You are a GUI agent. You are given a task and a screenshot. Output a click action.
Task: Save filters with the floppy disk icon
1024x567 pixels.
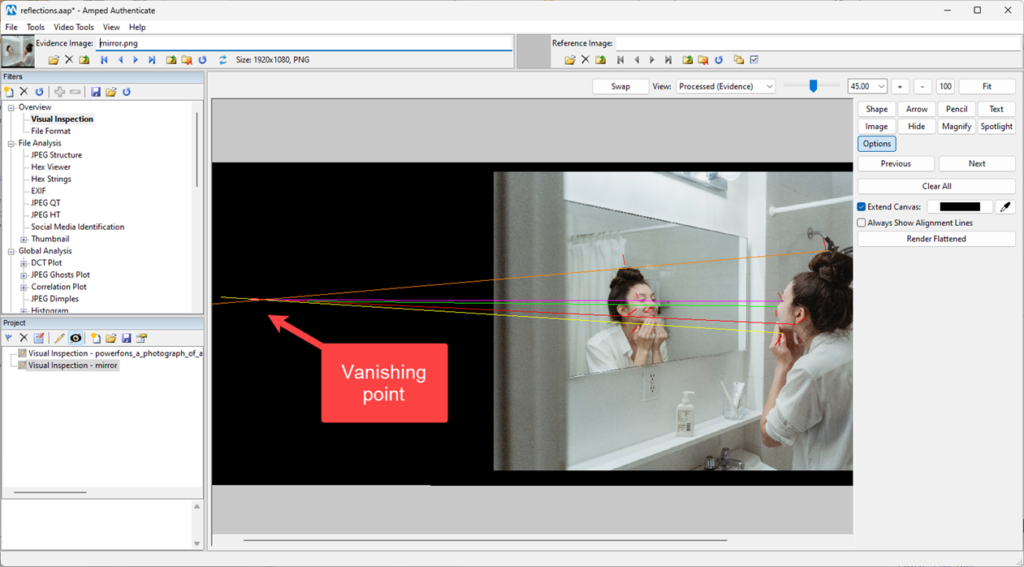(95, 92)
